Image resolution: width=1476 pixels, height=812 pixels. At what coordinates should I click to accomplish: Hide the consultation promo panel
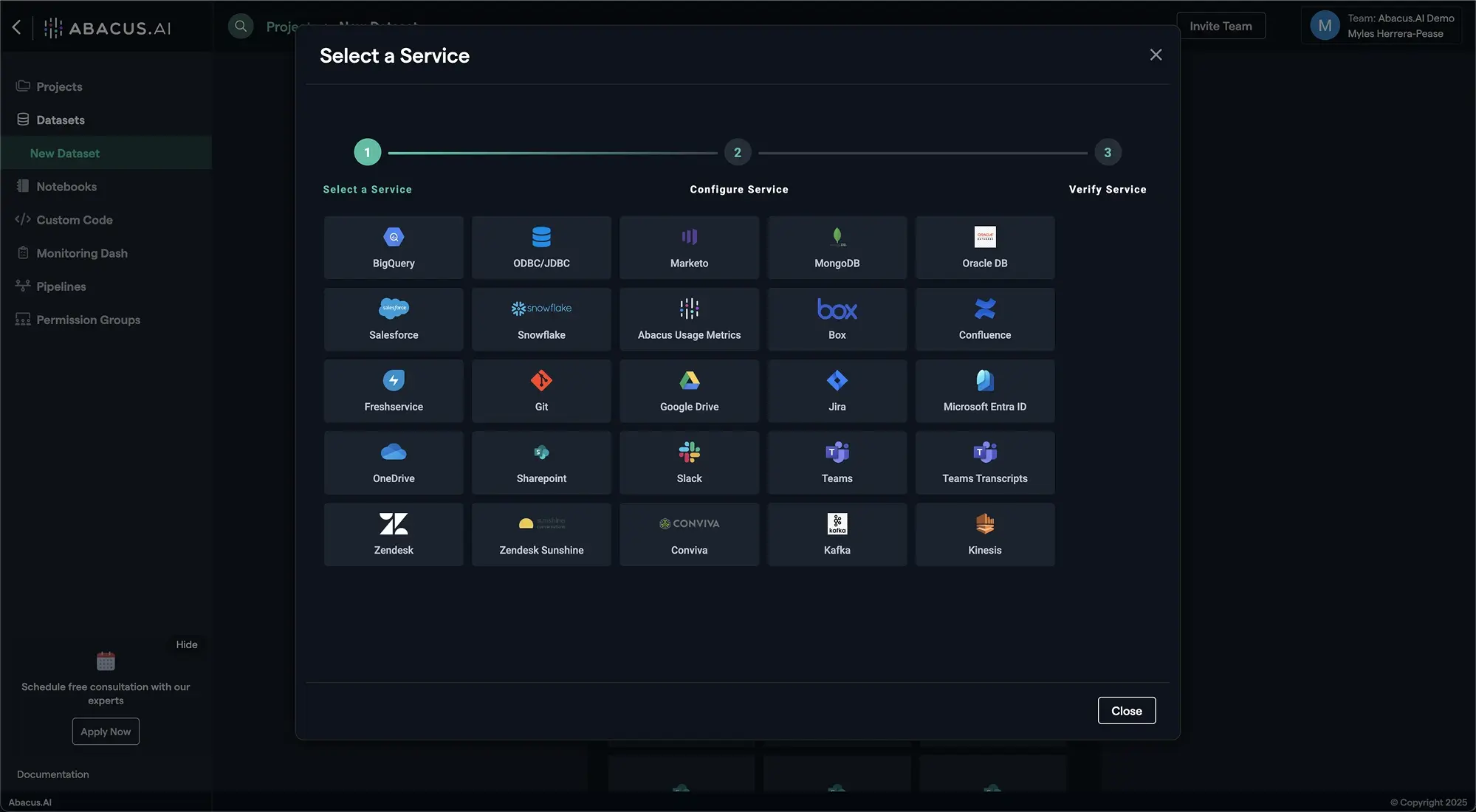point(186,644)
